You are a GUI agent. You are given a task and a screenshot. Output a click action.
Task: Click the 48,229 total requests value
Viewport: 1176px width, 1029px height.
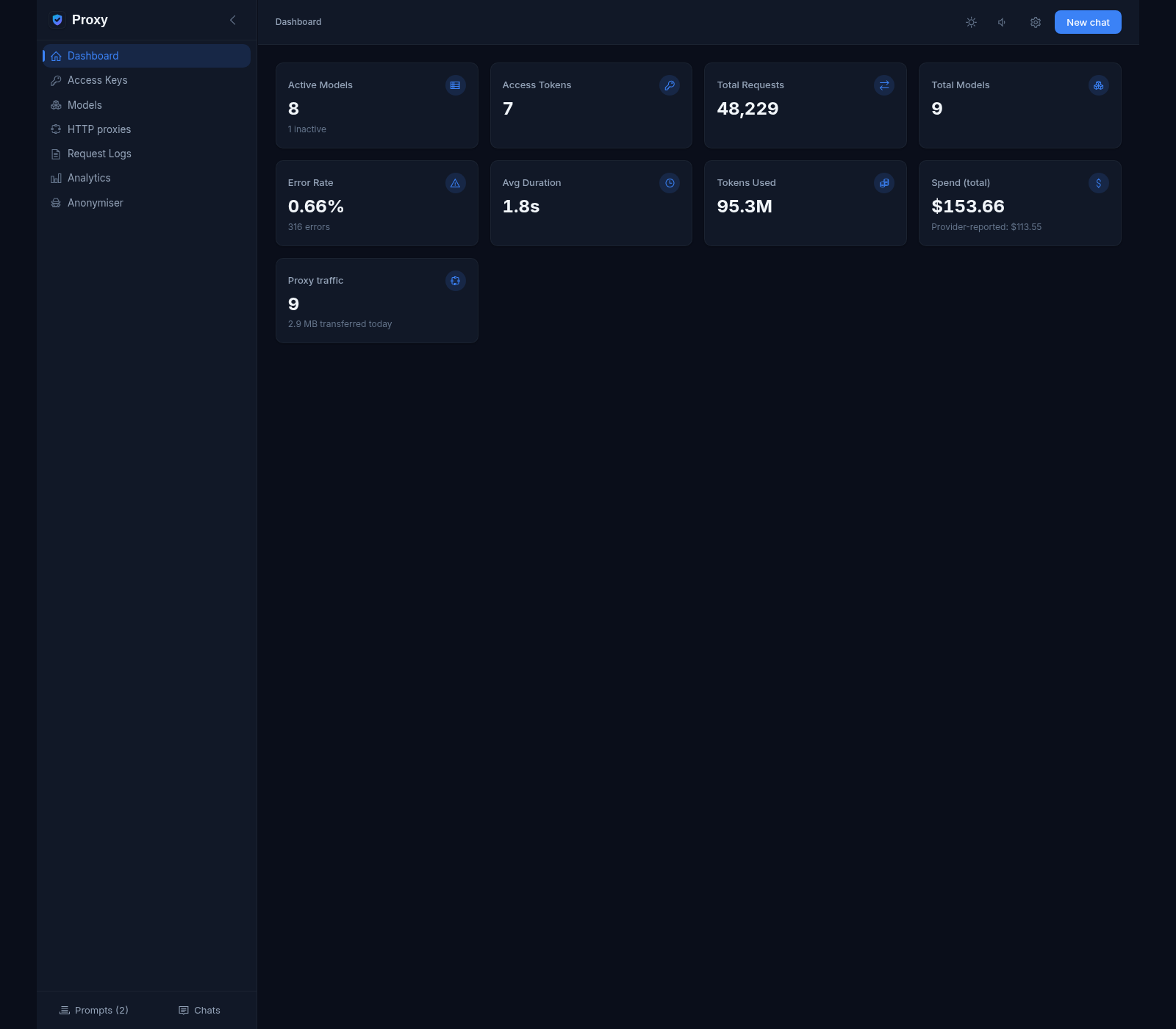pos(747,109)
